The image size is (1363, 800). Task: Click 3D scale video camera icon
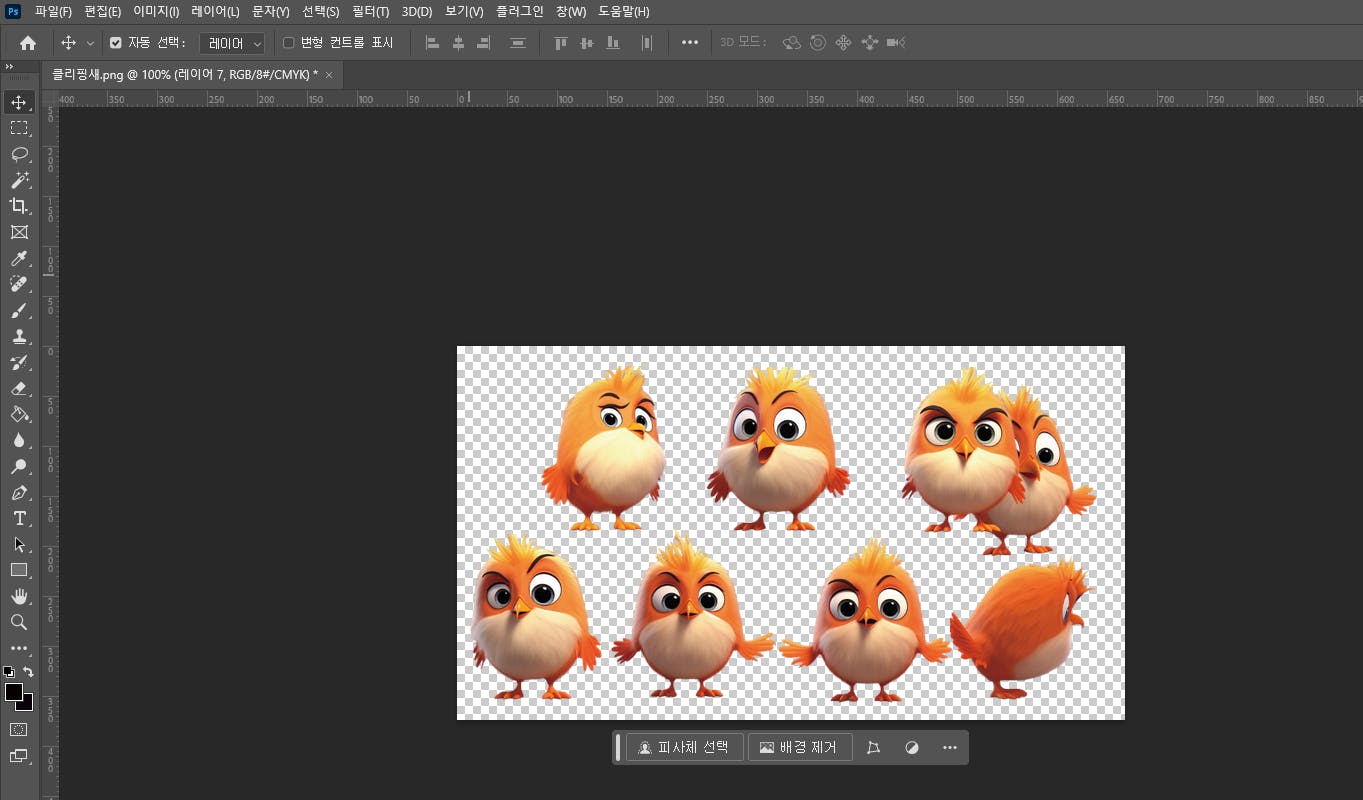[x=896, y=43]
